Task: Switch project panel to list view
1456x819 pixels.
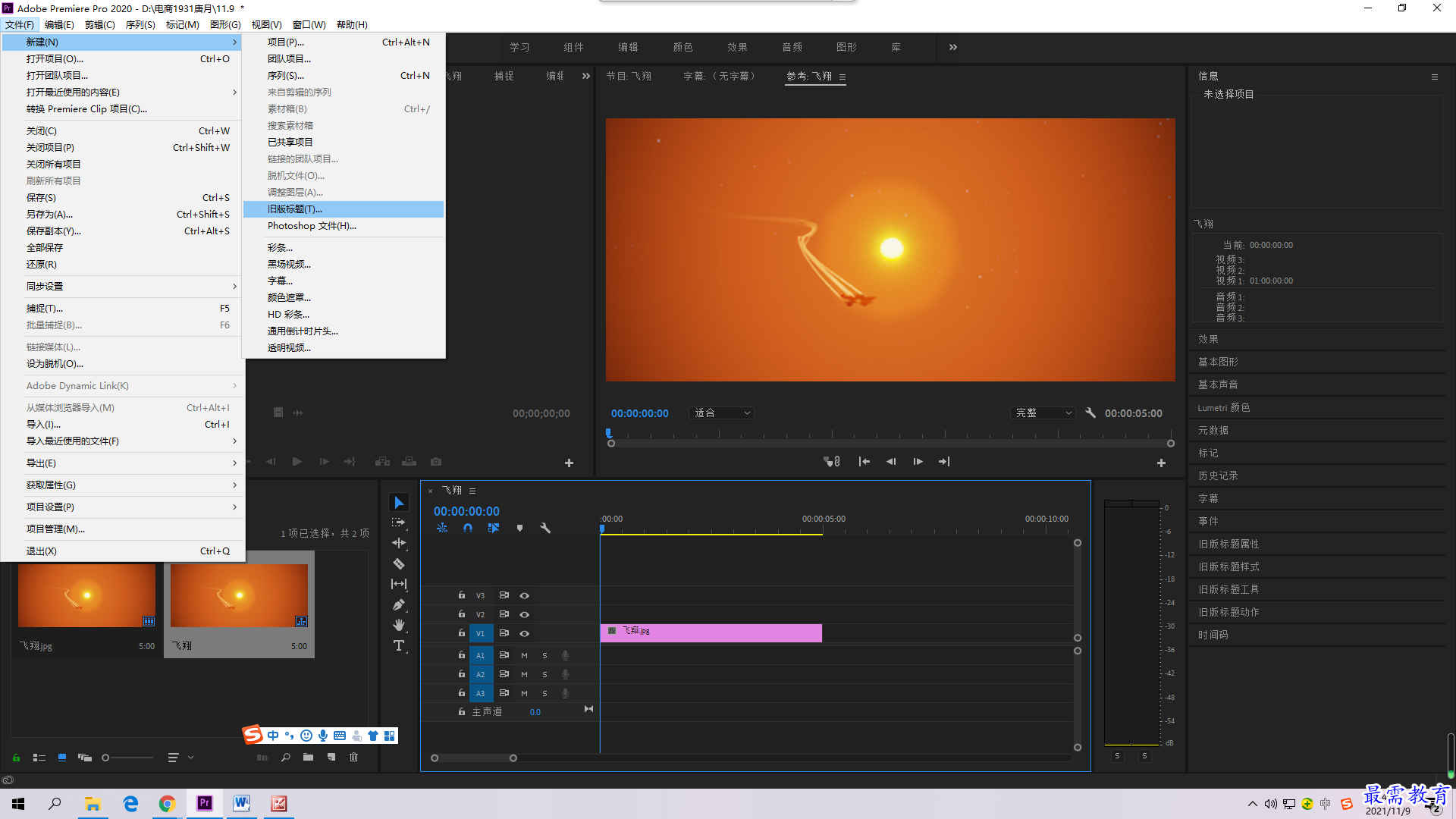Action: [39, 757]
